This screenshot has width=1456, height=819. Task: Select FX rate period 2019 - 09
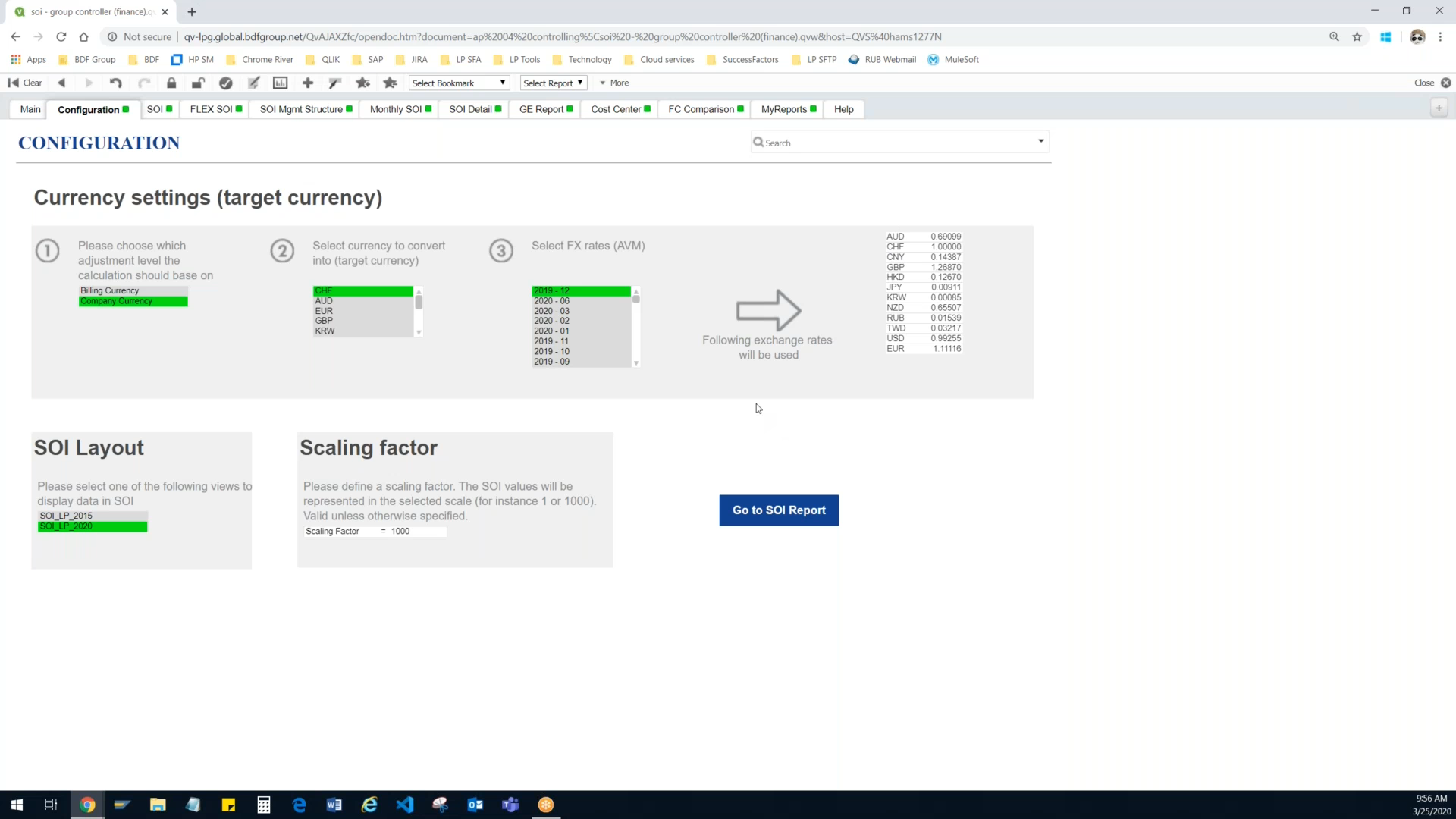pyautogui.click(x=581, y=362)
